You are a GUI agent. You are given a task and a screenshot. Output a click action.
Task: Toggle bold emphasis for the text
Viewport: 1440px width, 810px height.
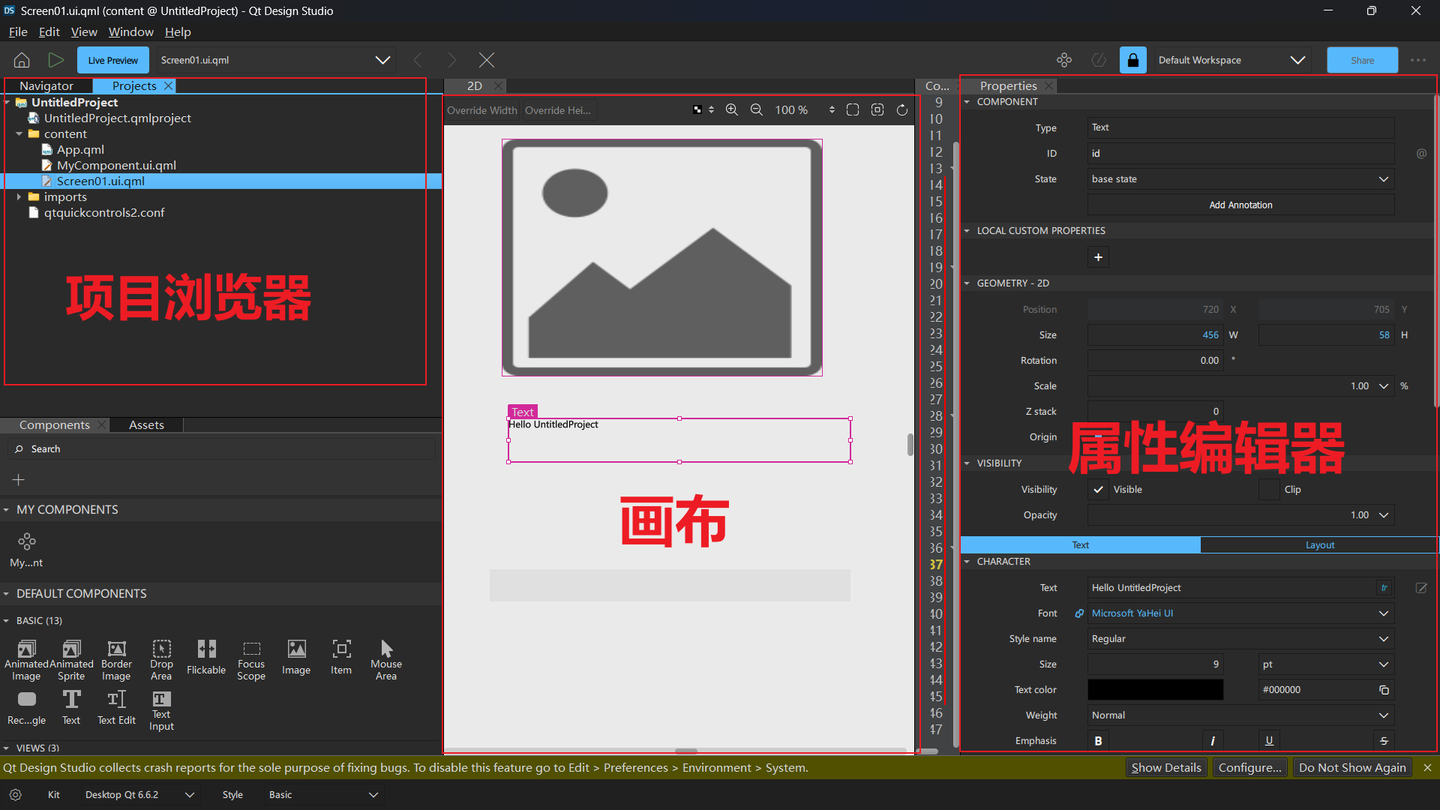(x=1098, y=740)
